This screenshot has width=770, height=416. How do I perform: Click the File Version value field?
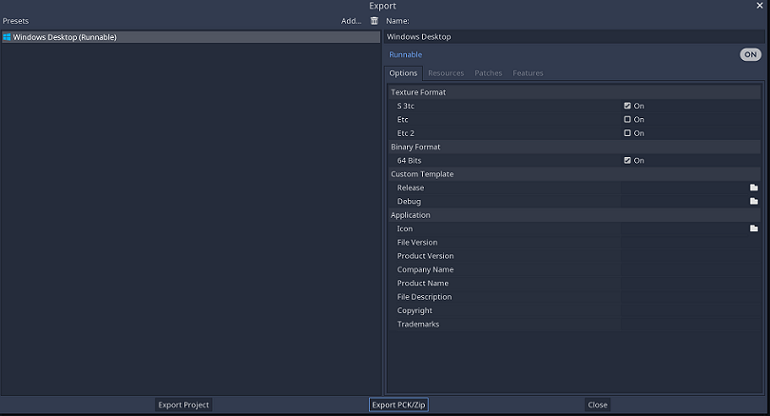691,242
